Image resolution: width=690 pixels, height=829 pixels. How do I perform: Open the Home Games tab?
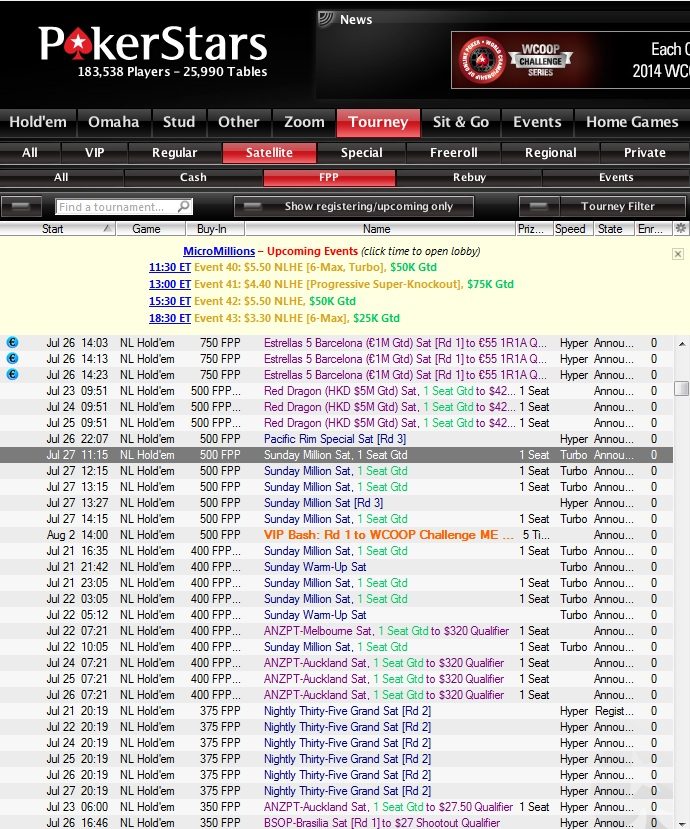tap(632, 122)
